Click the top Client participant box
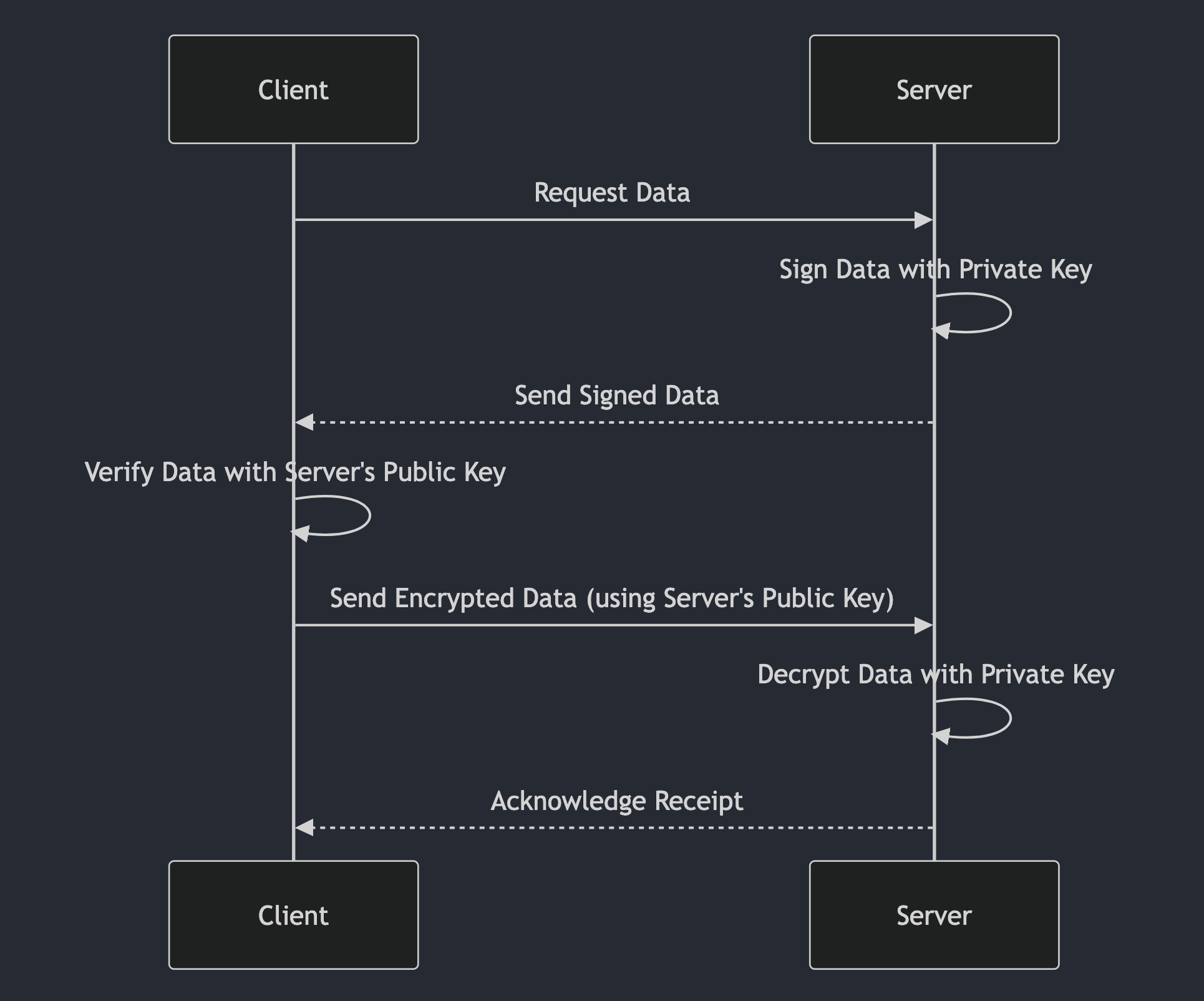The height and width of the screenshot is (1001, 1204). (293, 89)
